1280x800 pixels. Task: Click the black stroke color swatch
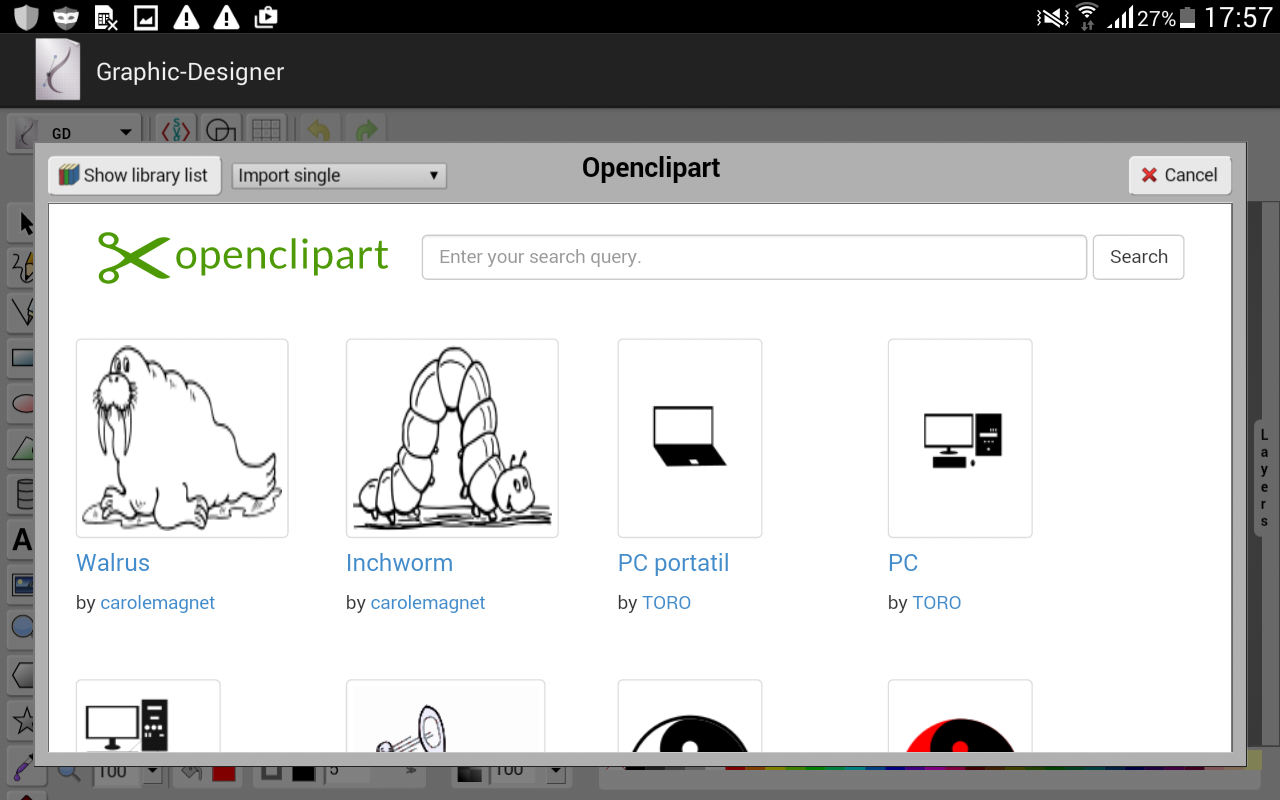click(304, 771)
